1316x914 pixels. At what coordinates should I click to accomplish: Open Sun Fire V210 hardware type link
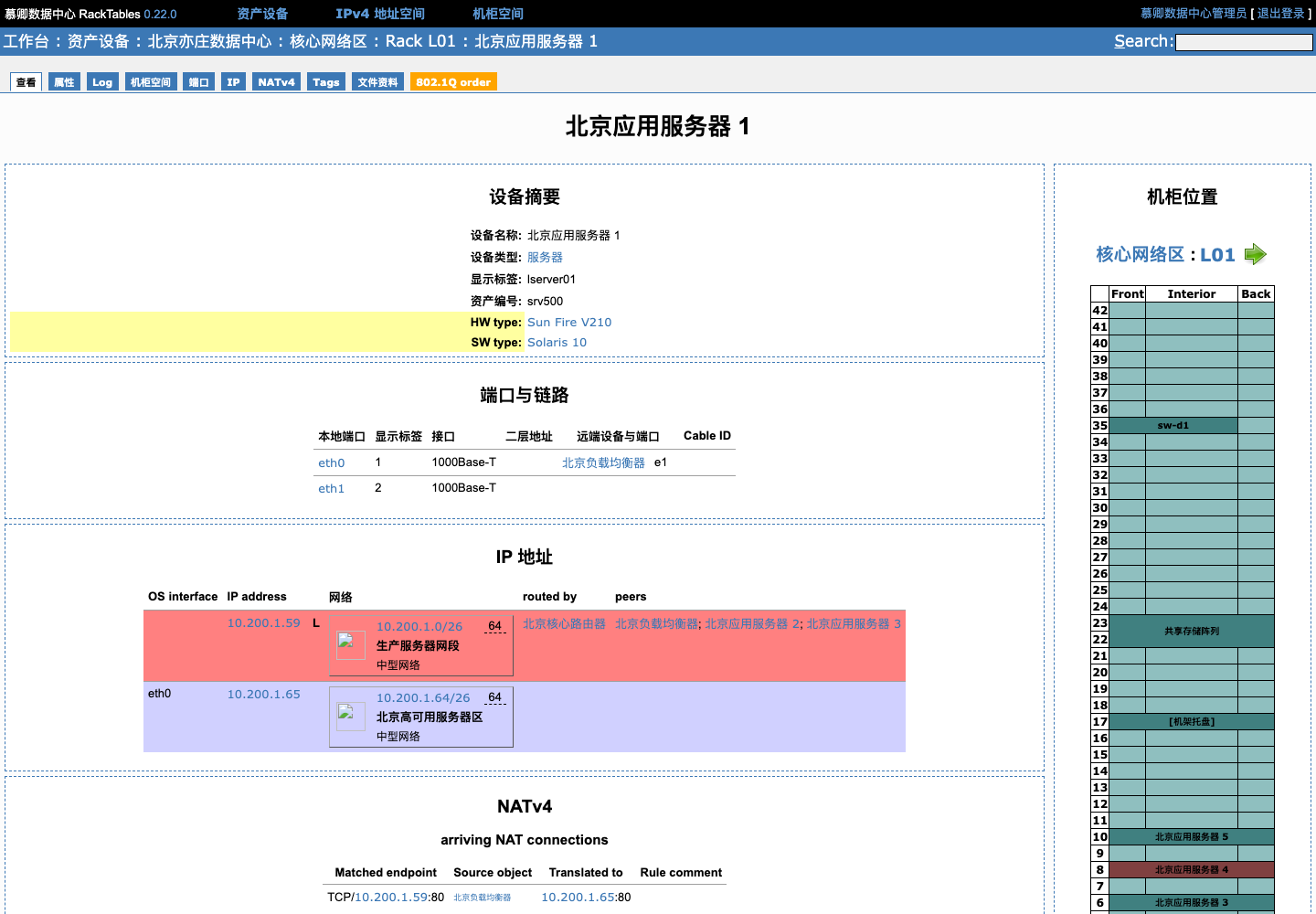click(x=569, y=323)
